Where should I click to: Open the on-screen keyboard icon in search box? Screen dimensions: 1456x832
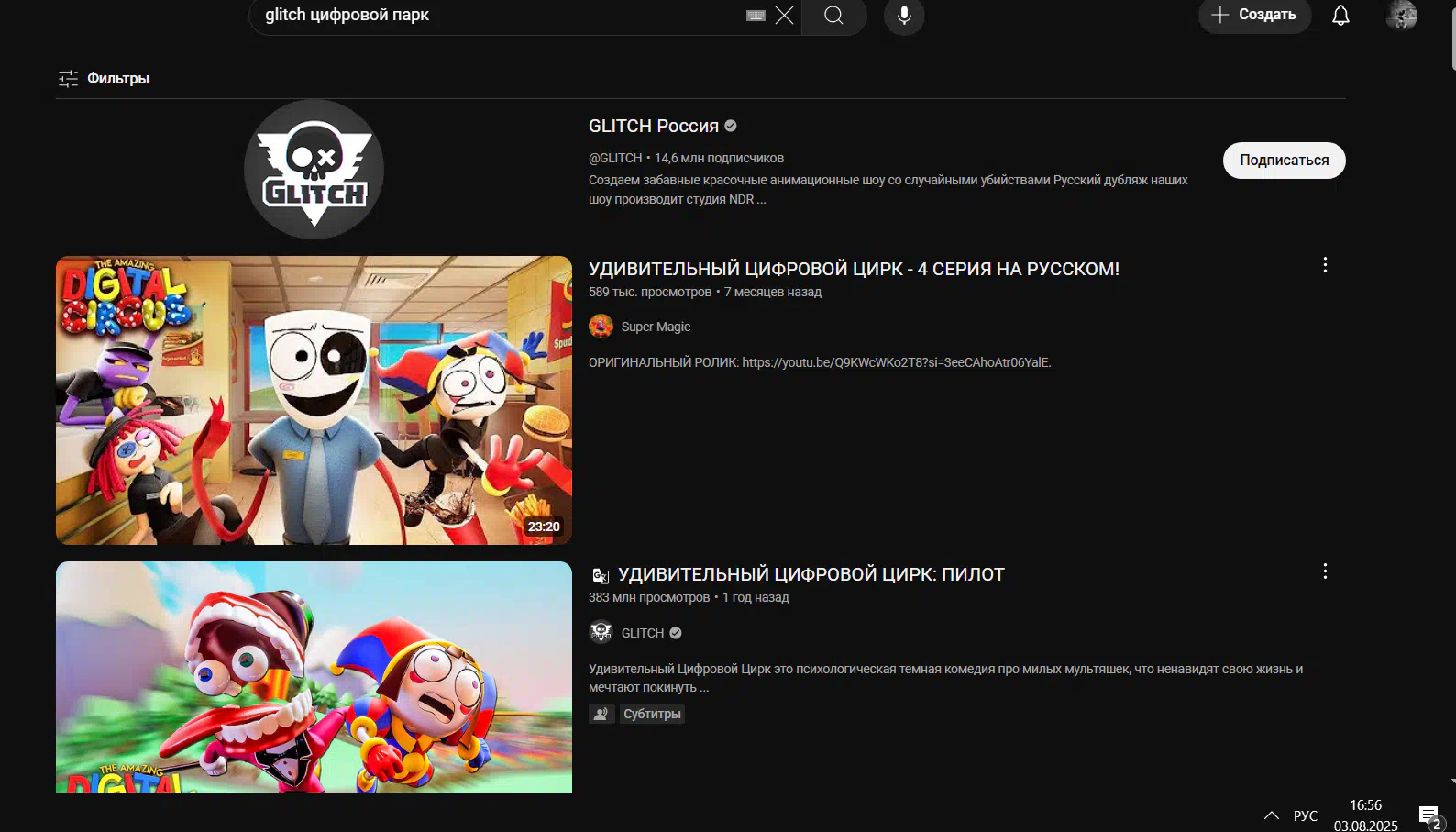click(x=756, y=16)
